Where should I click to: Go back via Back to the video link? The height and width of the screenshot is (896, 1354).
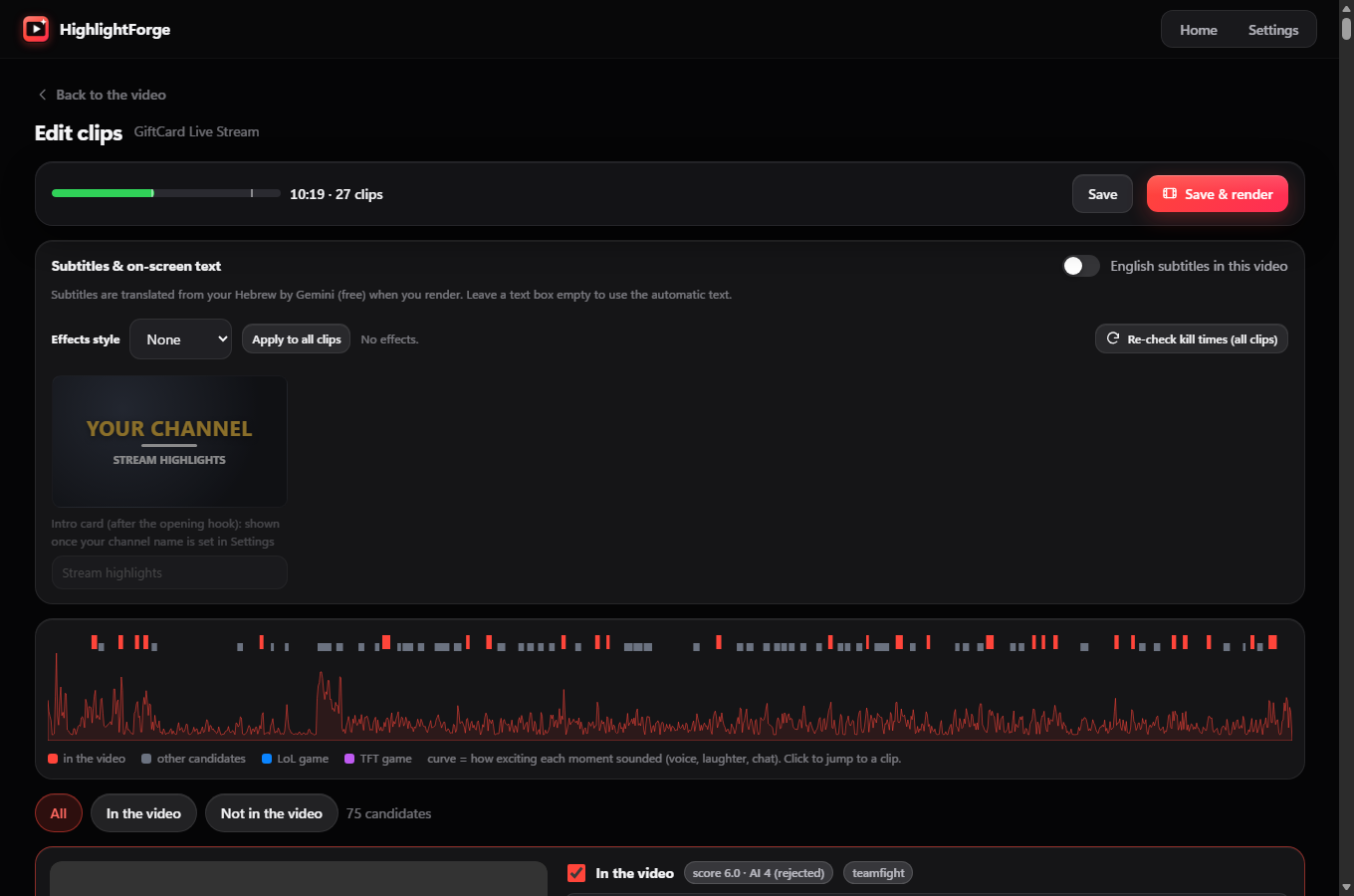point(102,95)
